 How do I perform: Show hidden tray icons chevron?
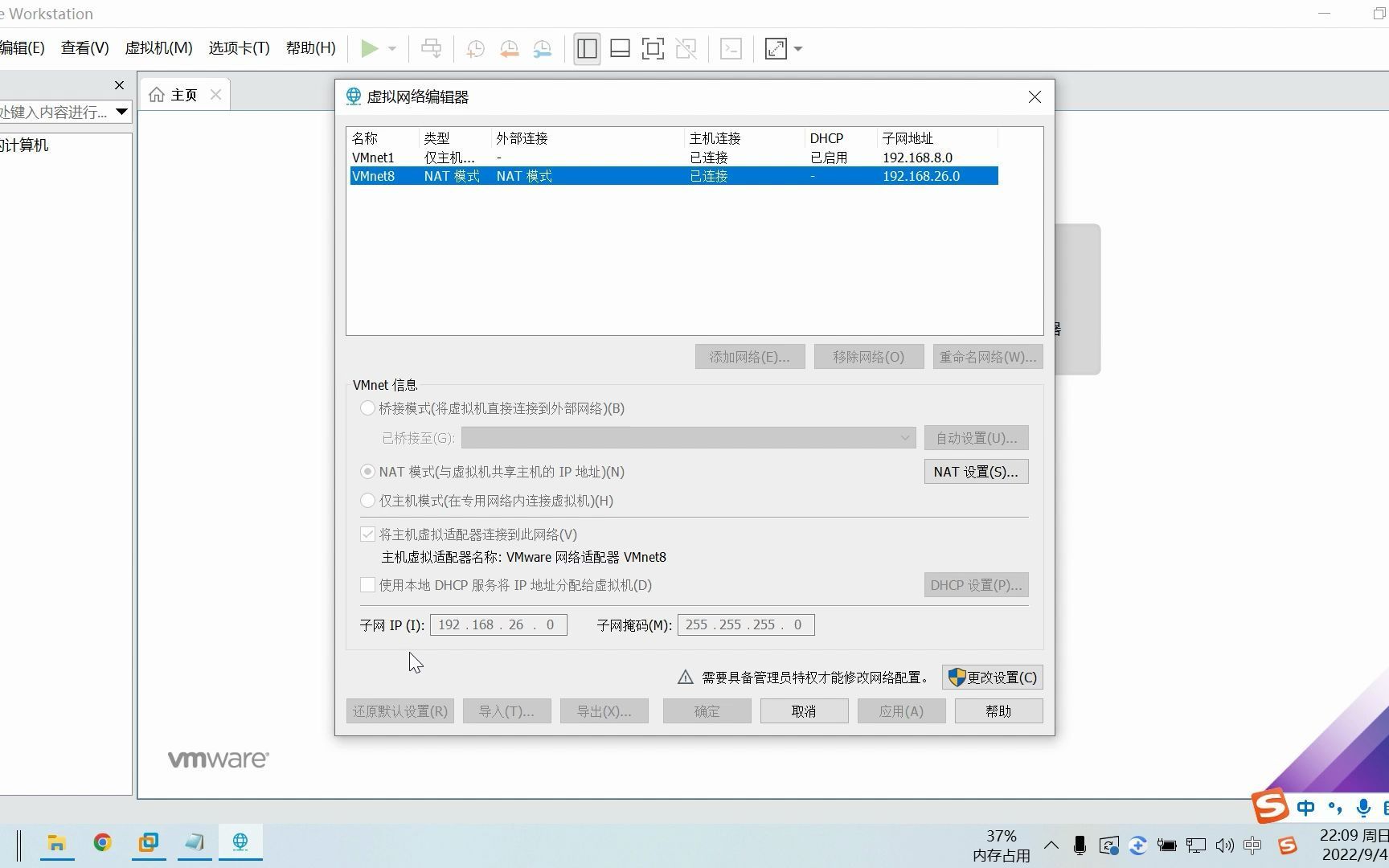(x=1051, y=845)
